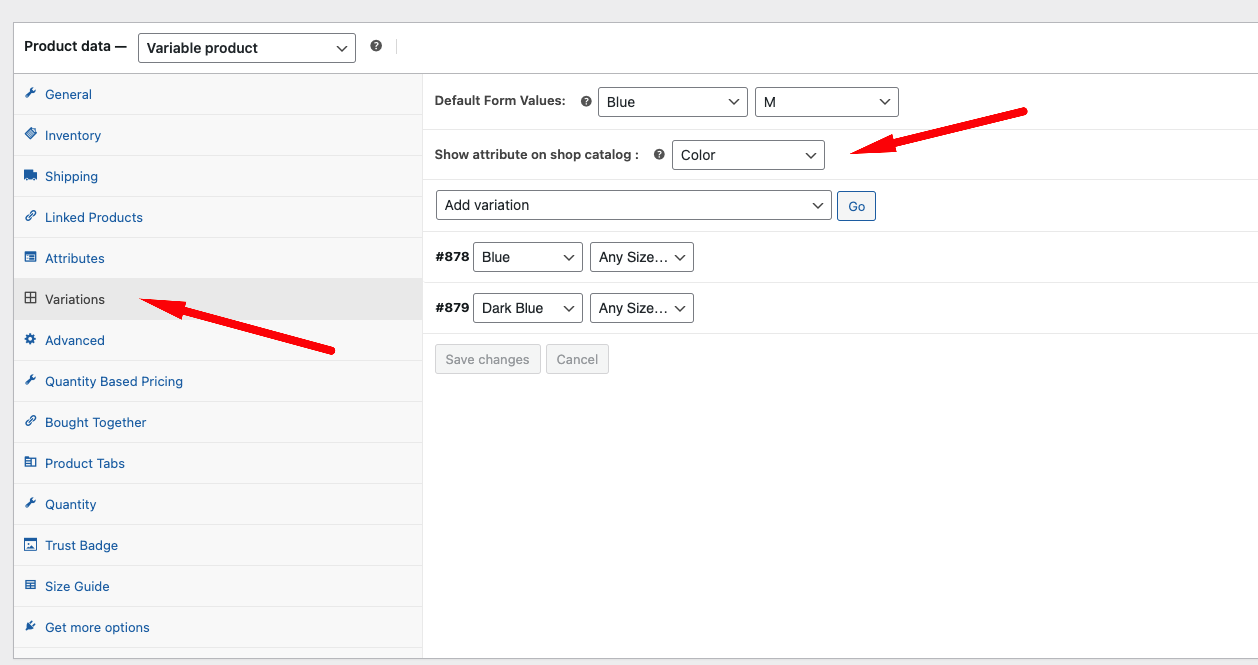Click the grid icon beside Variations
The height and width of the screenshot is (665, 1258).
31,299
